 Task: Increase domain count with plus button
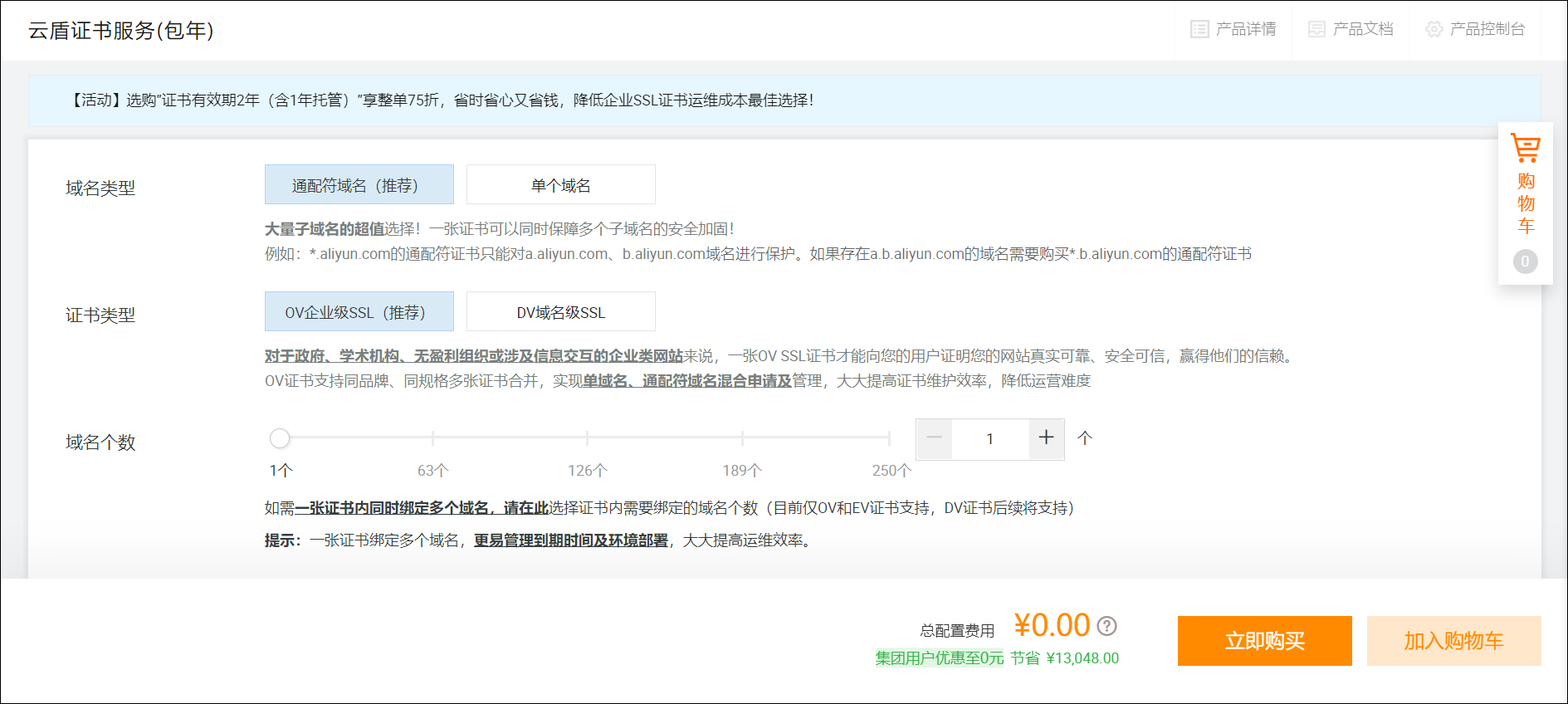(1047, 438)
